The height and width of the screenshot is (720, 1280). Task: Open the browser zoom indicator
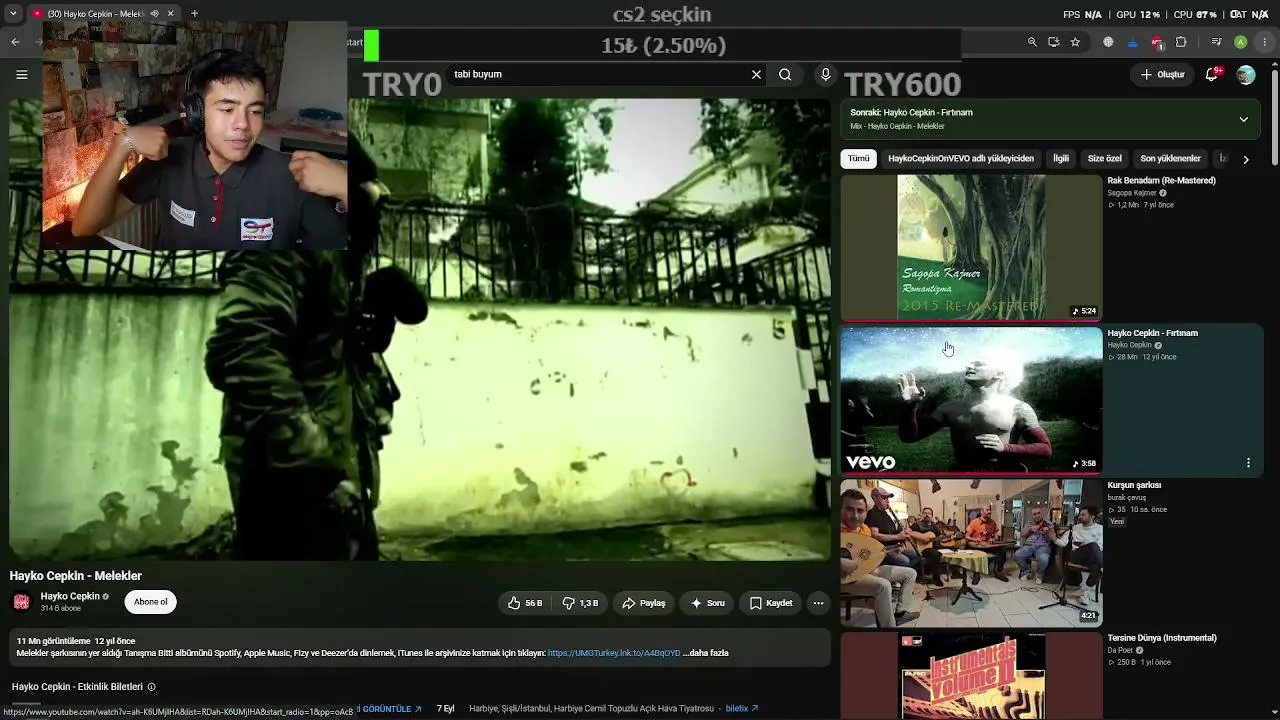tap(1032, 42)
